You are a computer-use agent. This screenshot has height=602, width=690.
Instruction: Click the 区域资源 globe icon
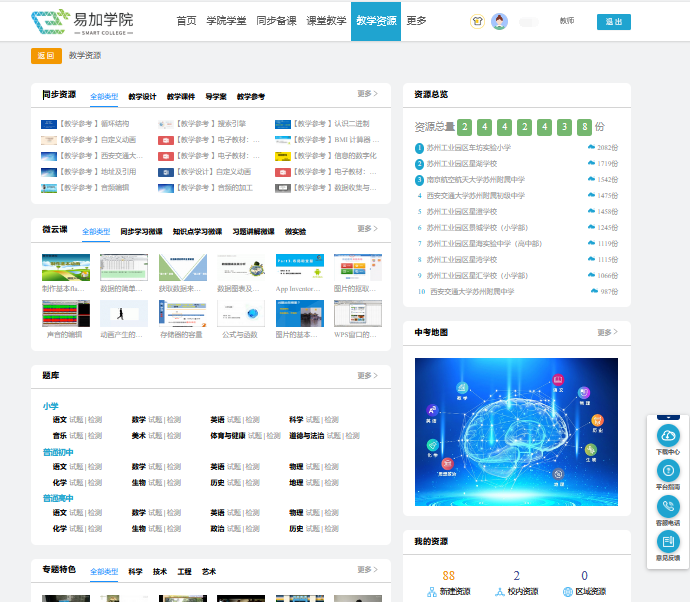click(x=568, y=592)
